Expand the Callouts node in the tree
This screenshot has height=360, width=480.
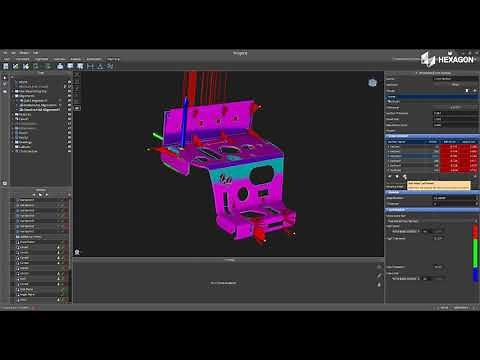point(13,147)
